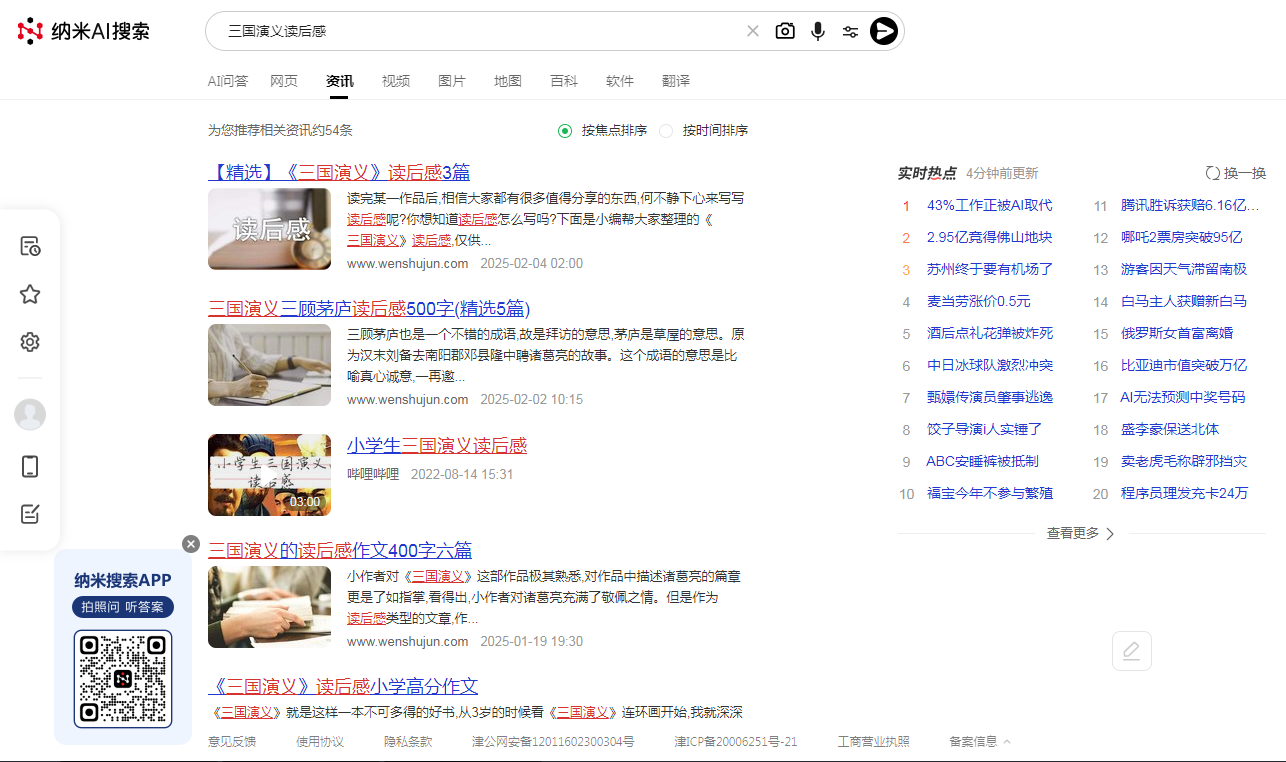Refresh hot topics with 换一换
This screenshot has height=762, width=1286.
pos(1236,173)
